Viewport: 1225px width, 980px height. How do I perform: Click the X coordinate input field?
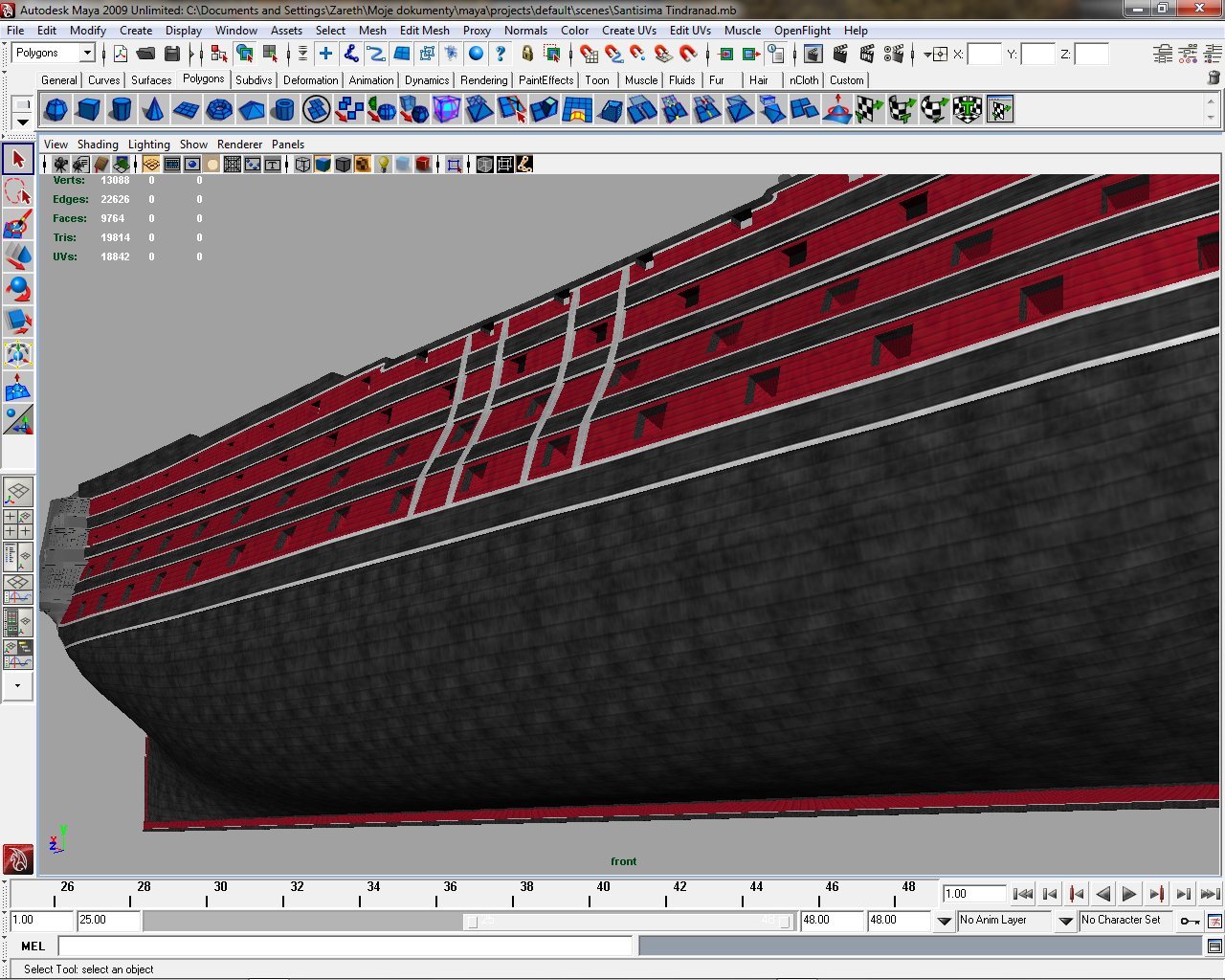(984, 55)
